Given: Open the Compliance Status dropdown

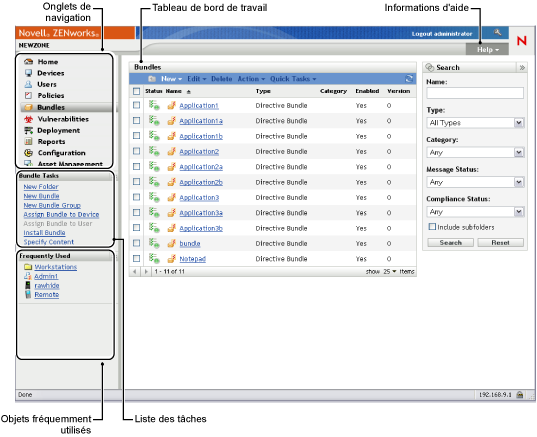Looking at the screenshot, I should 475,212.
